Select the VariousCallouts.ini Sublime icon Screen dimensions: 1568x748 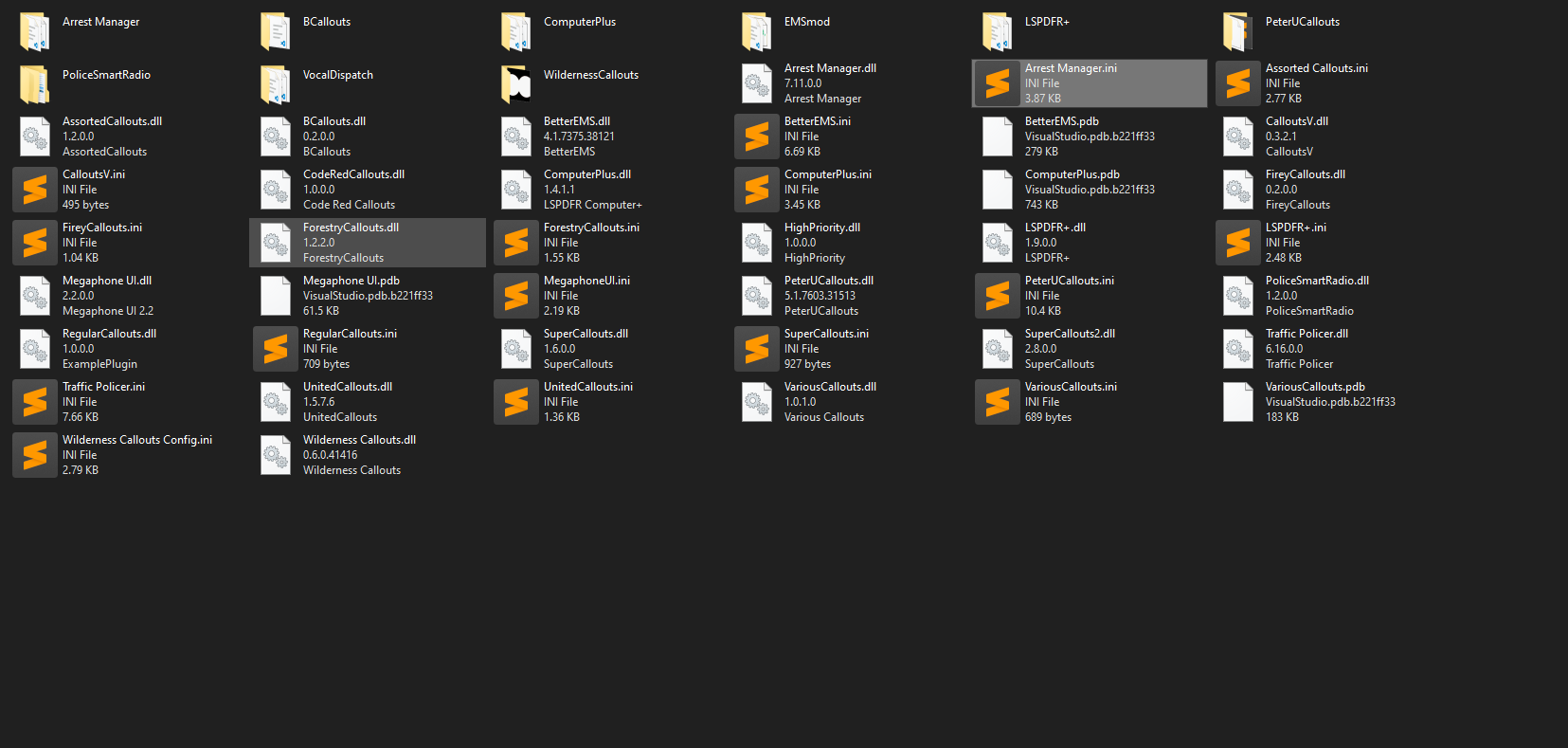point(998,402)
